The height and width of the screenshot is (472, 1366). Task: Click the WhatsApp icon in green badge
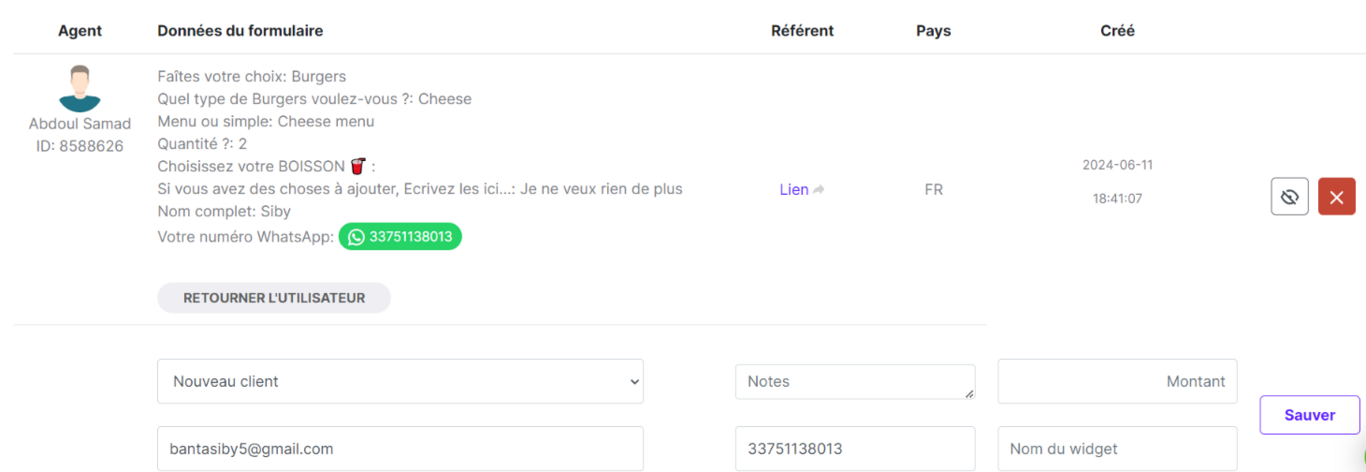coord(356,237)
